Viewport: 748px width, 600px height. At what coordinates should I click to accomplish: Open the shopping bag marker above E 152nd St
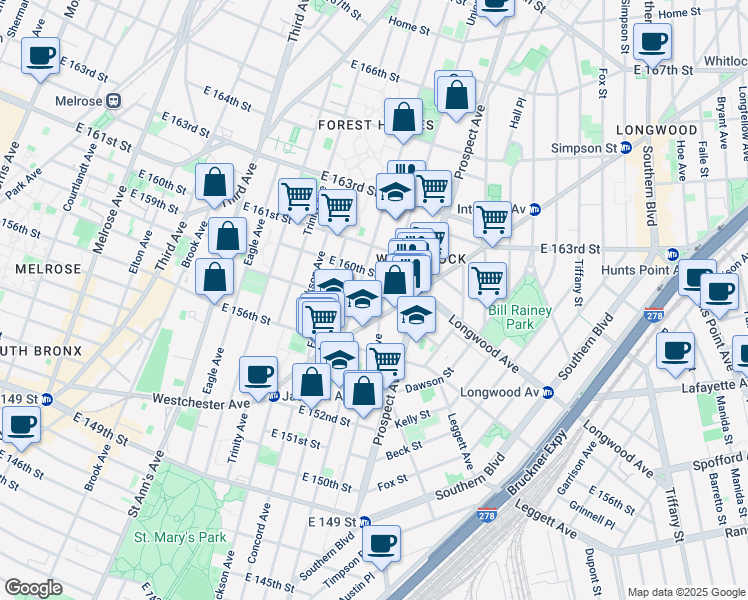(x=312, y=383)
